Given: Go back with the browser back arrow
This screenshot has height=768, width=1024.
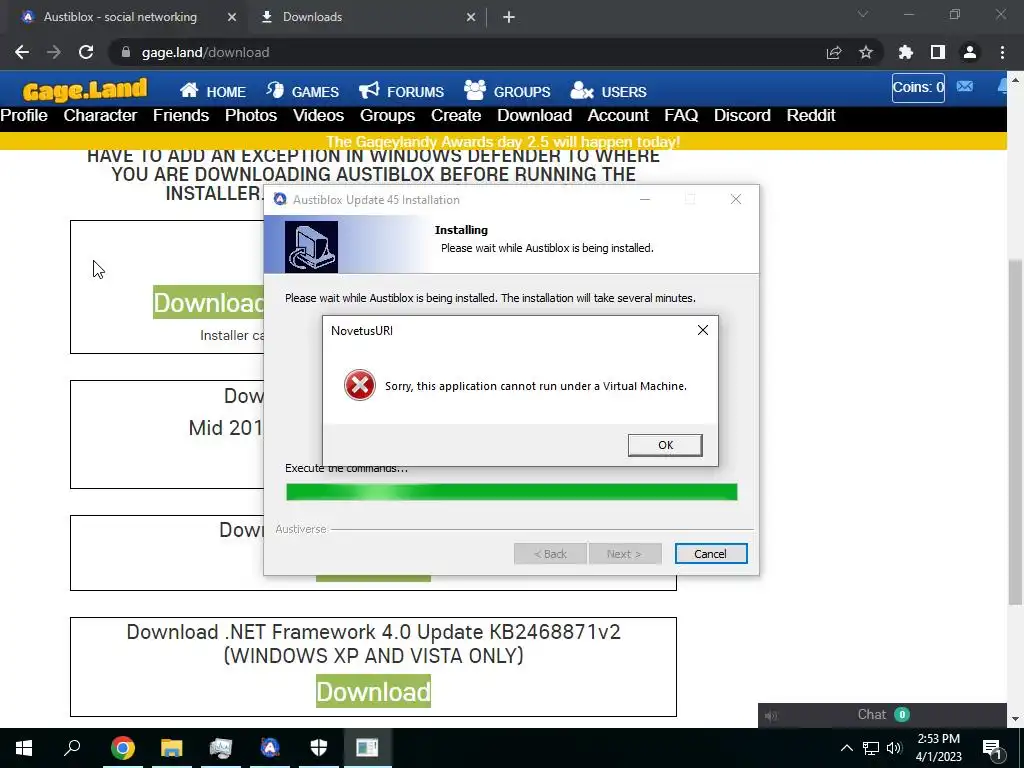Looking at the screenshot, I should 22,52.
